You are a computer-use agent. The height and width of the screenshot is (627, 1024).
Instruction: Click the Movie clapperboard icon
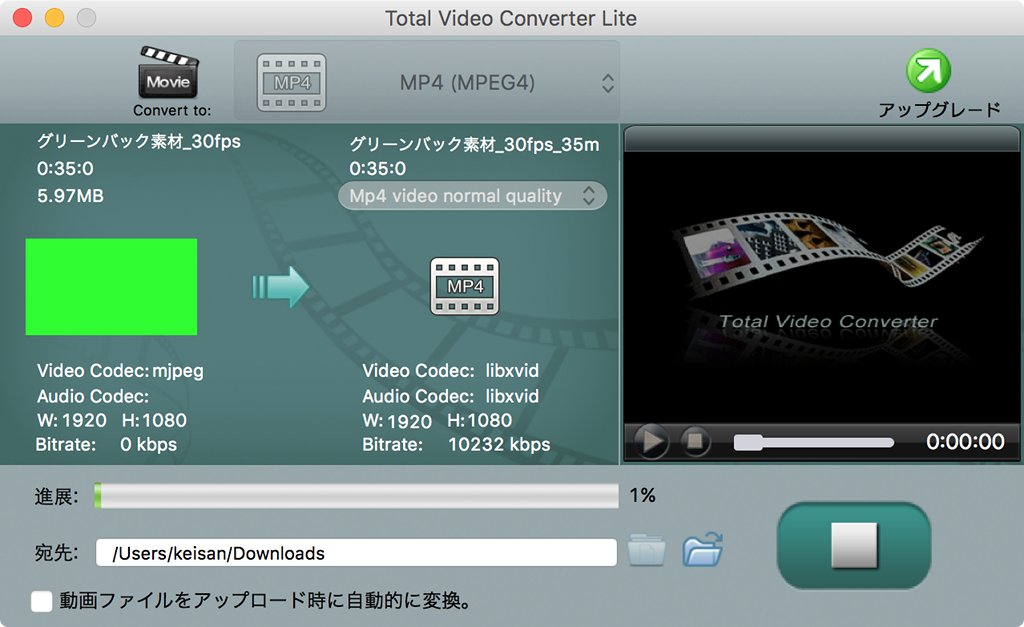pyautogui.click(x=168, y=72)
